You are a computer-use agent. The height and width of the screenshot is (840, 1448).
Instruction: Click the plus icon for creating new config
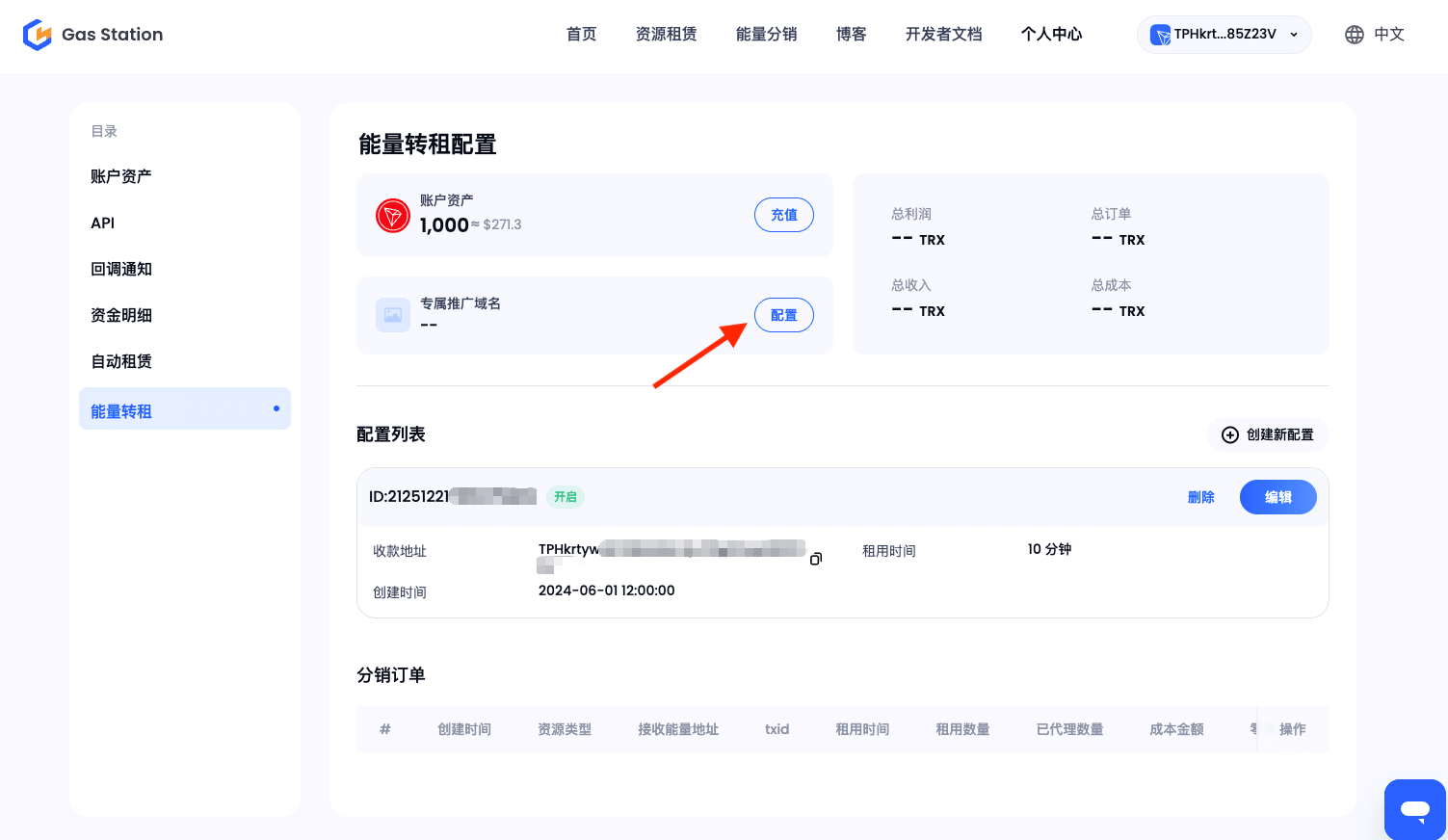pos(1229,435)
